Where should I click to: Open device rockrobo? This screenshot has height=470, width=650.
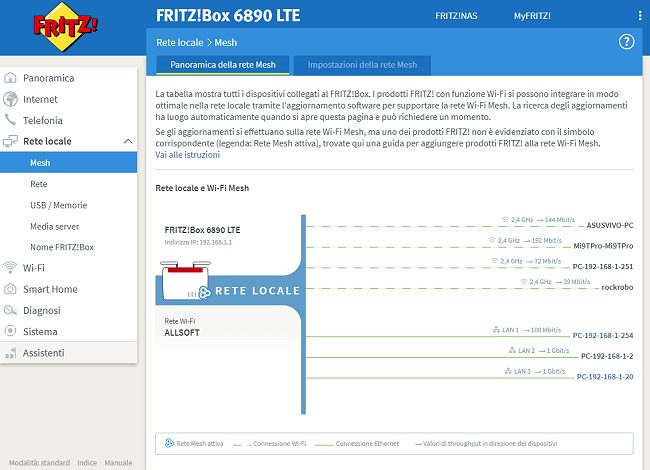617,287
